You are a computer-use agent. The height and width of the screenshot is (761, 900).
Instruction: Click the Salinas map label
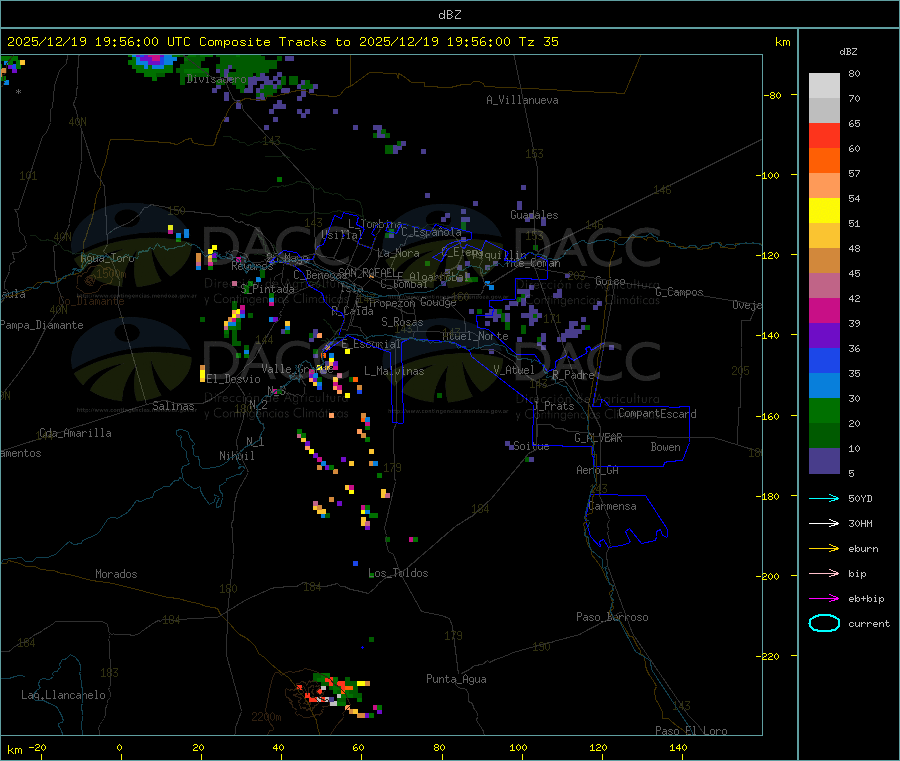(x=173, y=406)
